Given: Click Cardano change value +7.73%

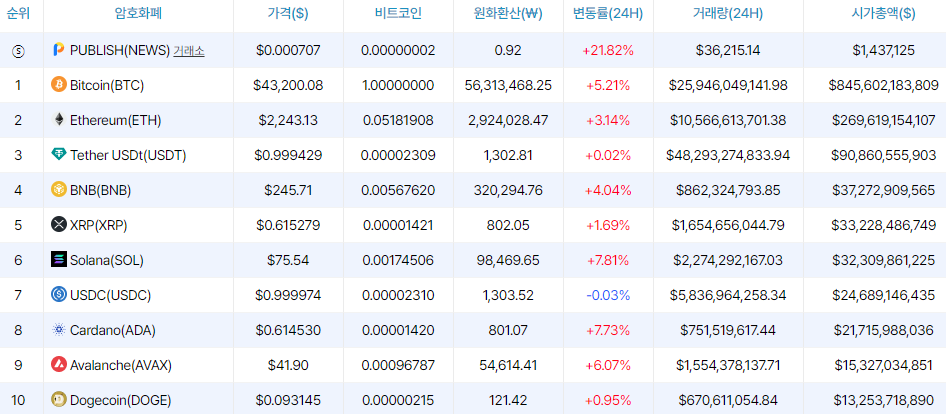Looking at the screenshot, I should pos(608,331).
